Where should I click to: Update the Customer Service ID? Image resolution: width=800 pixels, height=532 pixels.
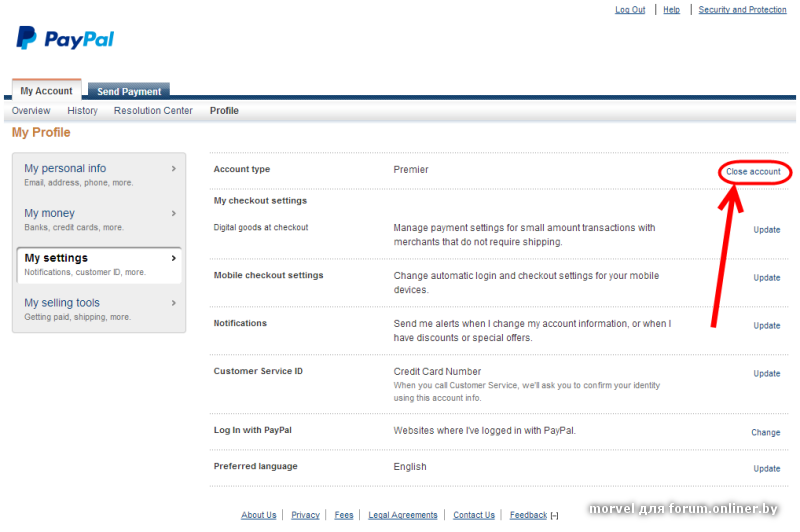[x=767, y=374]
